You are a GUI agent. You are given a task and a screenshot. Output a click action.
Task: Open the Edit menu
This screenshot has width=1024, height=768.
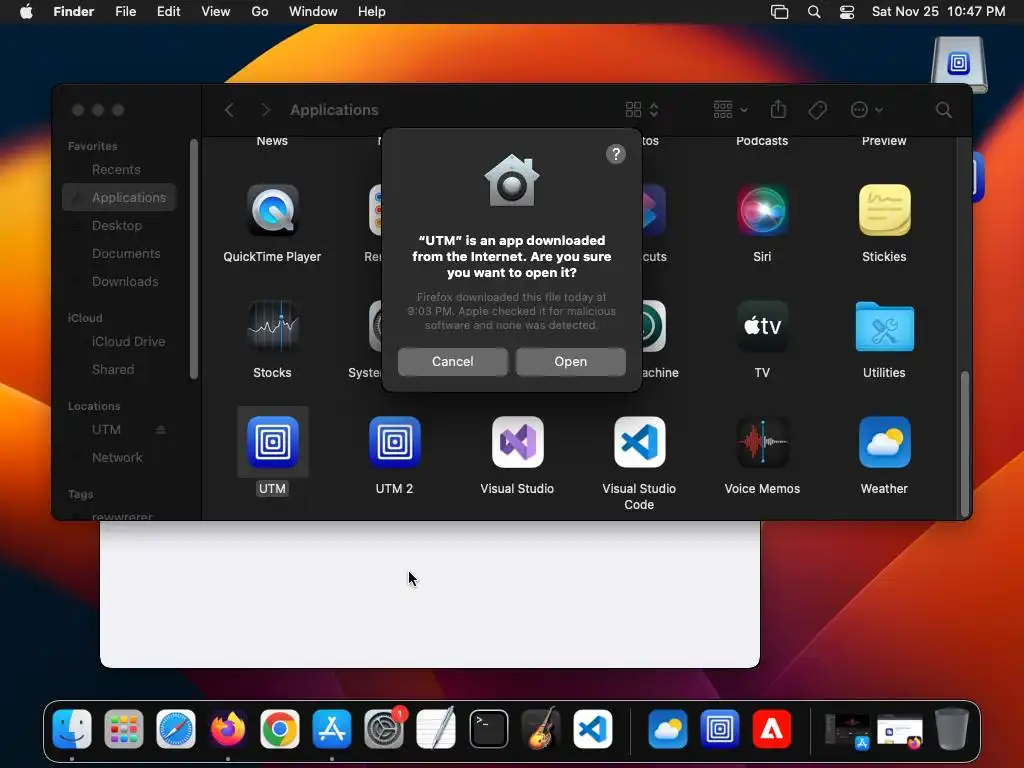click(168, 12)
